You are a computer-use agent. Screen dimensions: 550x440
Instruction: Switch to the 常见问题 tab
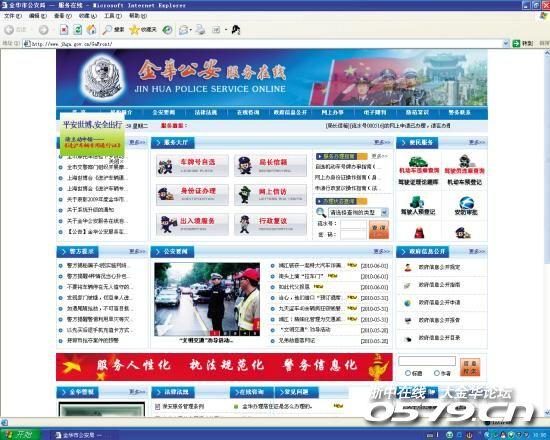(x=296, y=392)
